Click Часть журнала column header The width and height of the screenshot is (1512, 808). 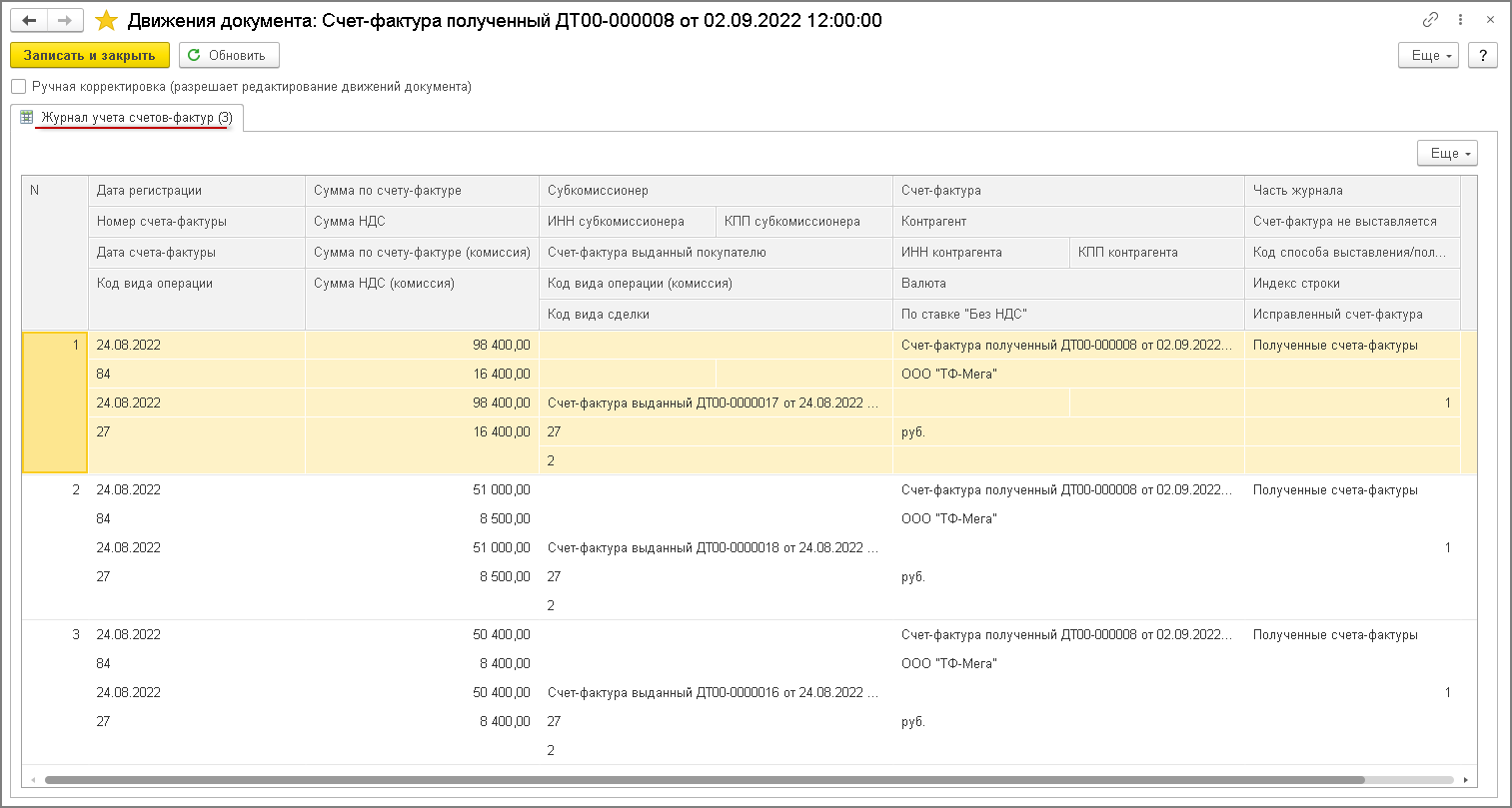1352,191
